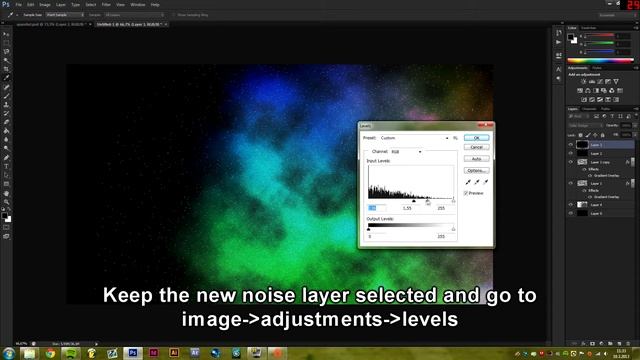Select the Blur tool

(6, 139)
